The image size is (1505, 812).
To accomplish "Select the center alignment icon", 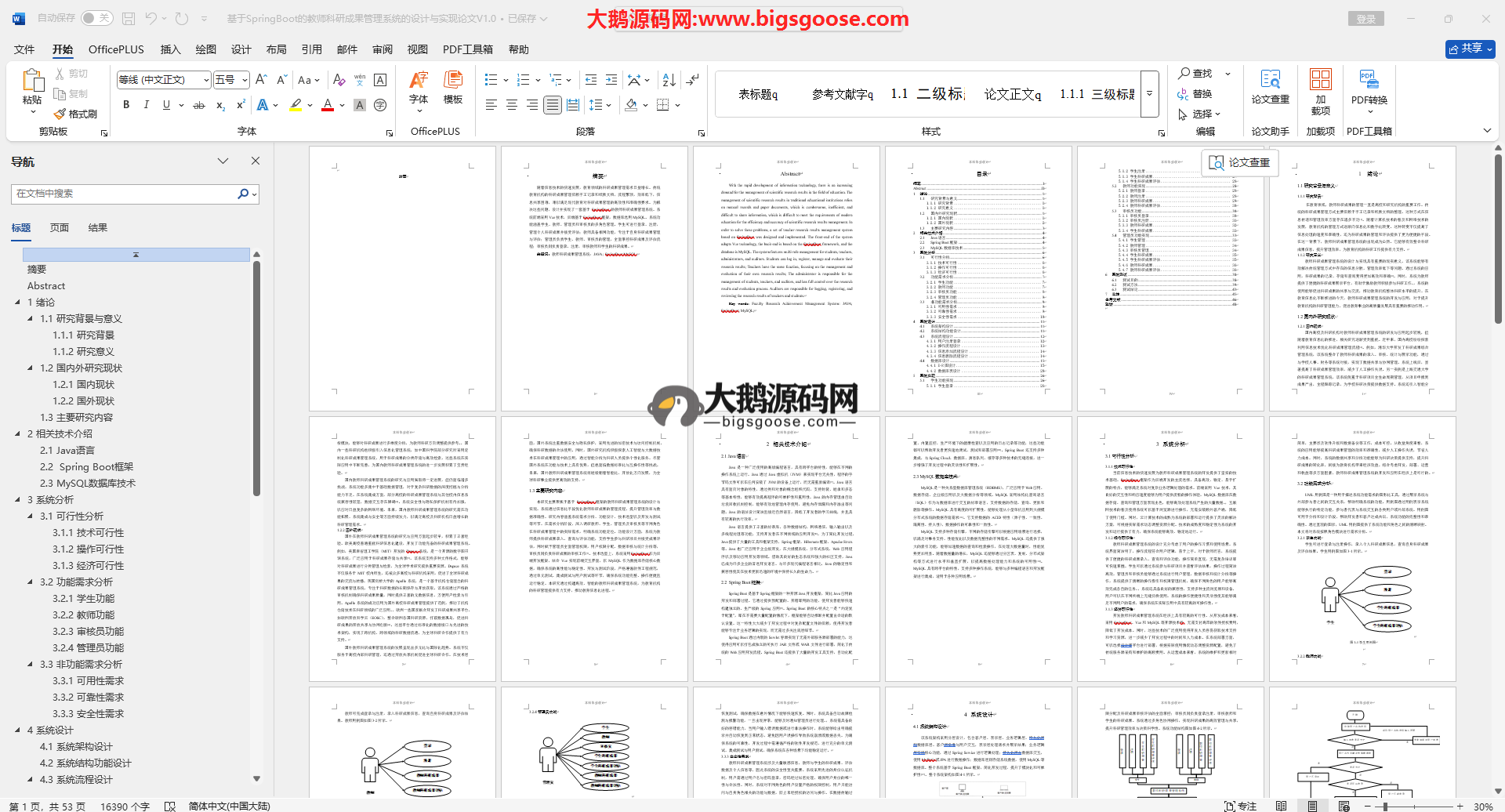I will click(x=512, y=105).
